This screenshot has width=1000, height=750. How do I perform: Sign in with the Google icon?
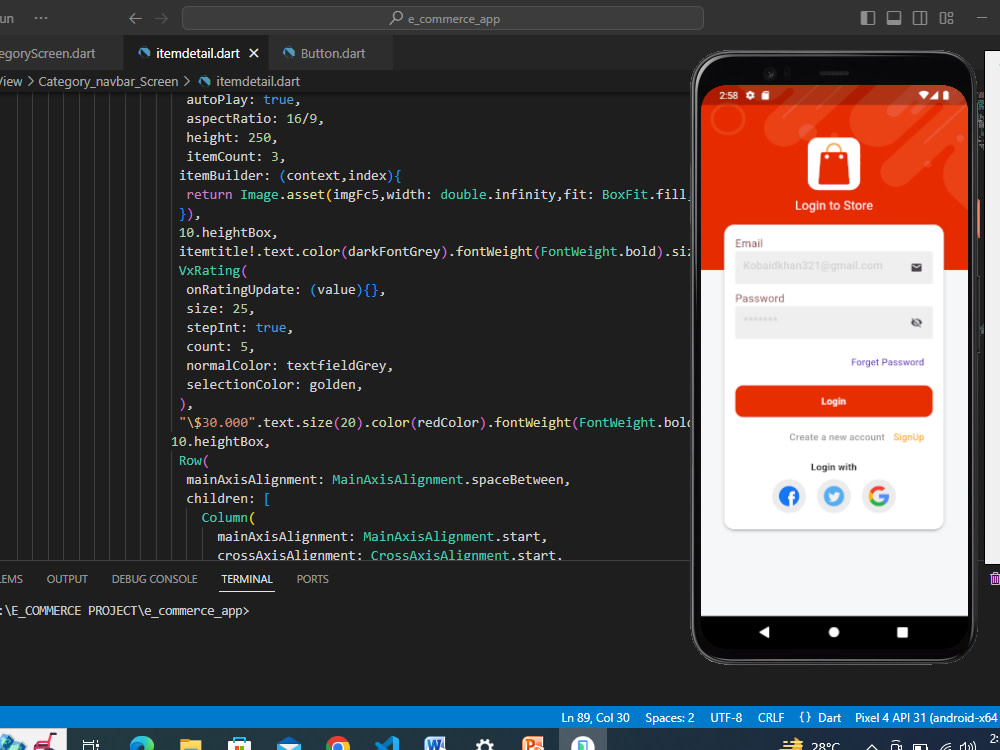coord(879,496)
